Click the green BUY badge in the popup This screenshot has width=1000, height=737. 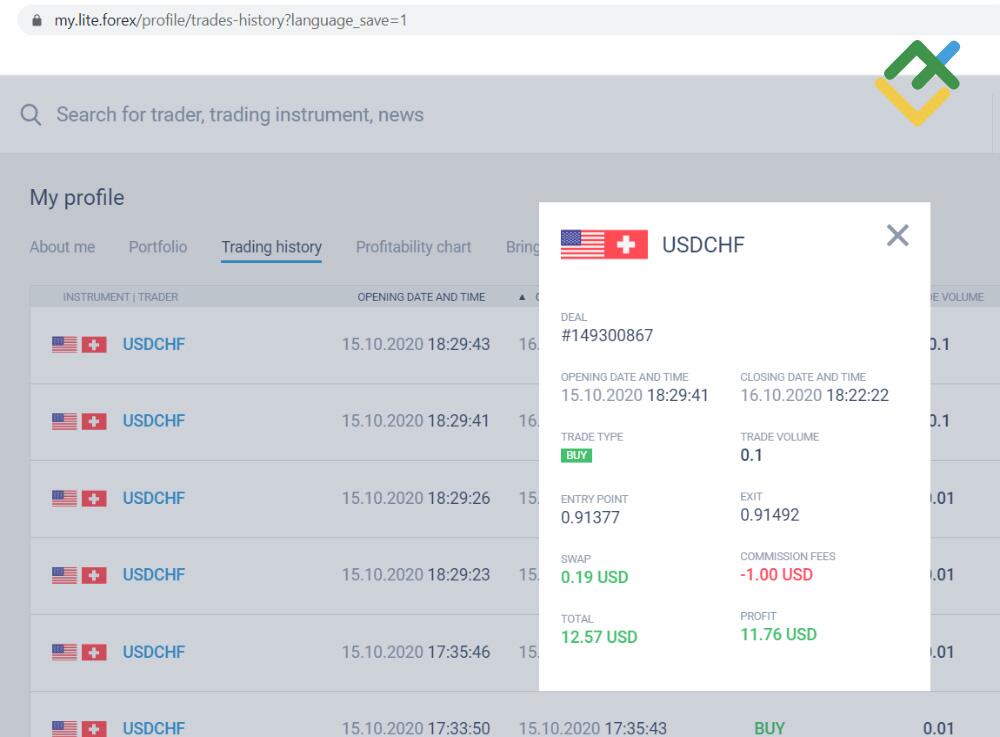tap(576, 456)
